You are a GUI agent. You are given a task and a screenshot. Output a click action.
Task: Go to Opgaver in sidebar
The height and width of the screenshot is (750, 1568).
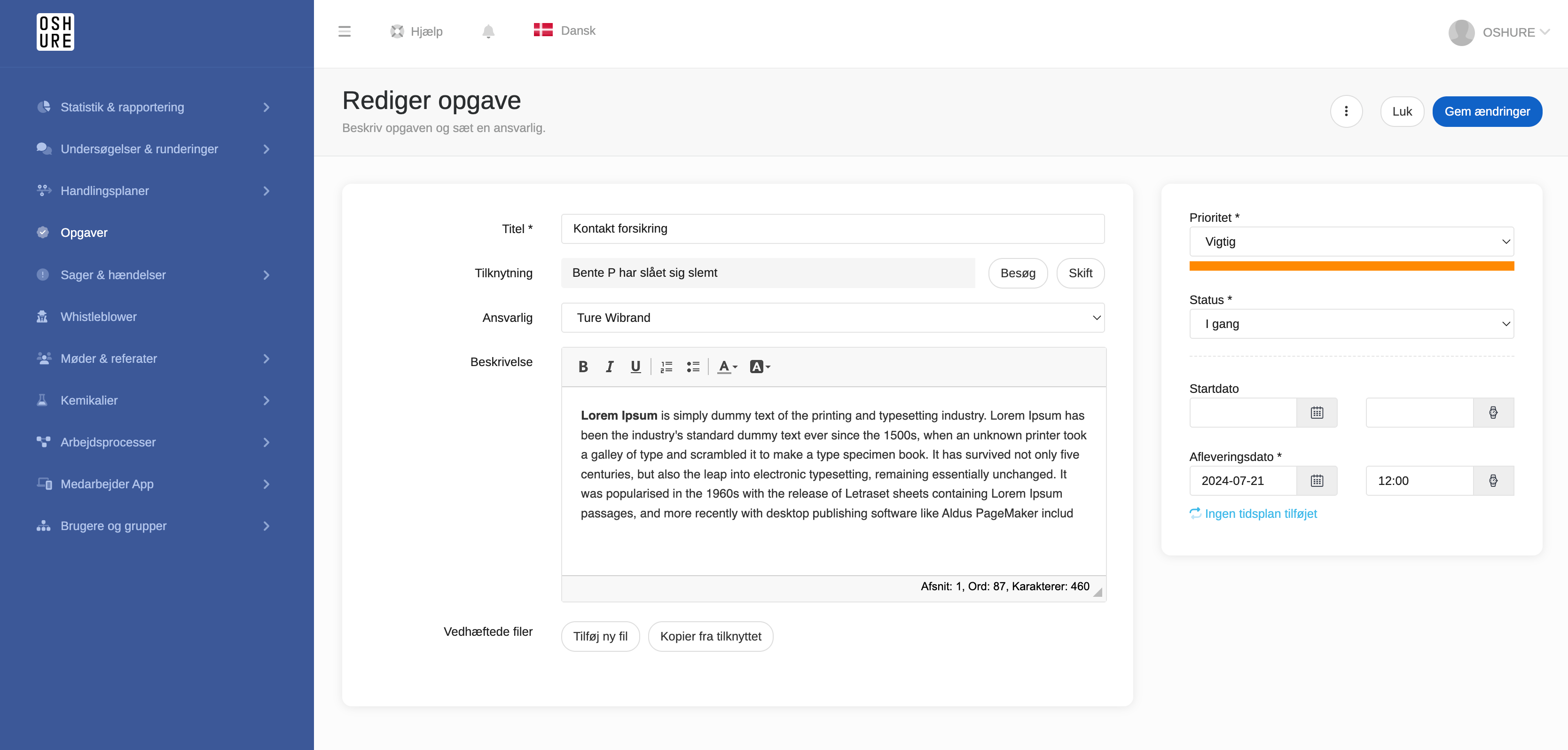pyautogui.click(x=84, y=233)
